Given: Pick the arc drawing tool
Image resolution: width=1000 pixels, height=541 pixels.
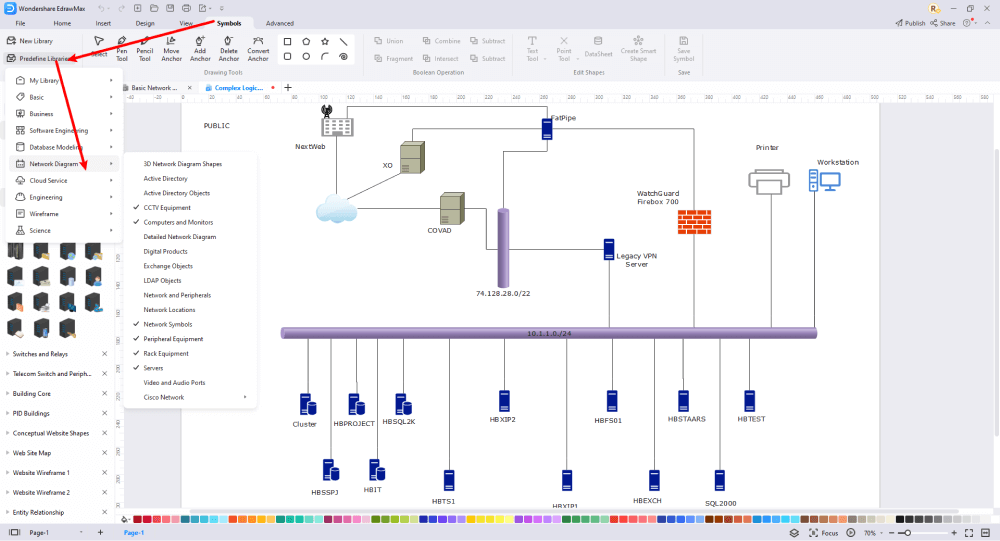Looking at the screenshot, I should tap(325, 57).
